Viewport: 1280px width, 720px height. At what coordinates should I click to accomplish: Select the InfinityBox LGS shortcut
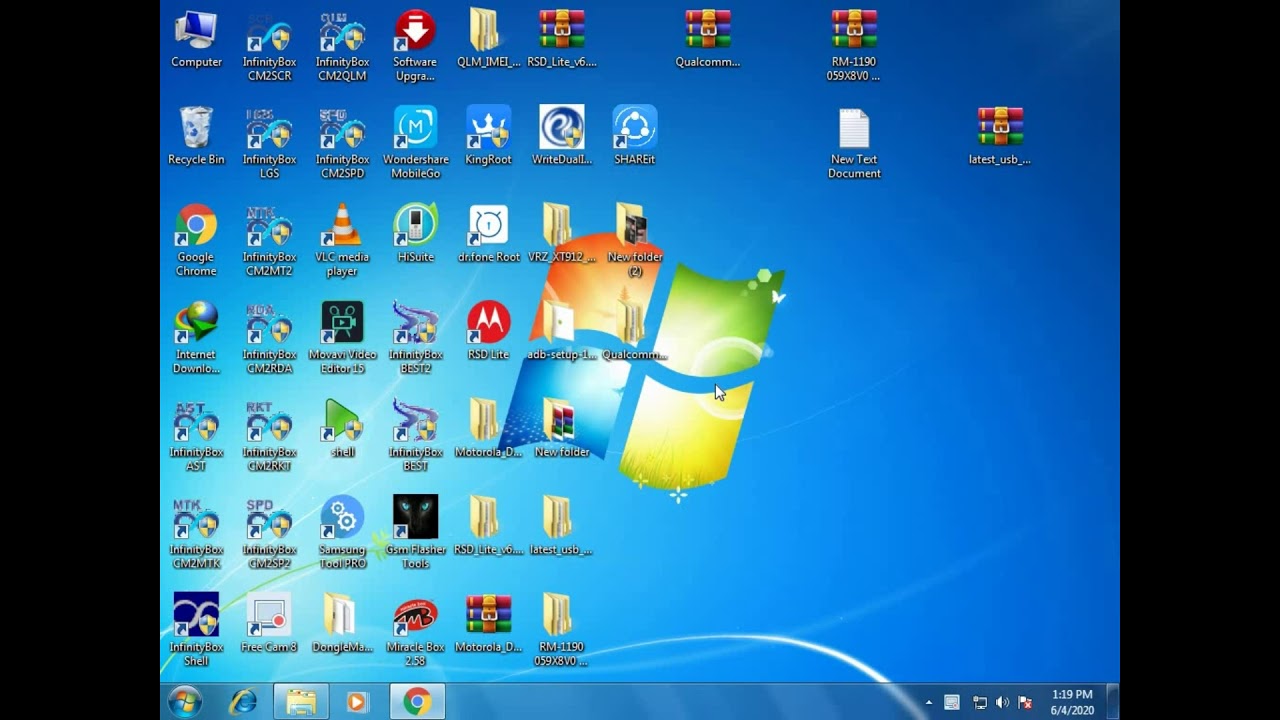269,144
